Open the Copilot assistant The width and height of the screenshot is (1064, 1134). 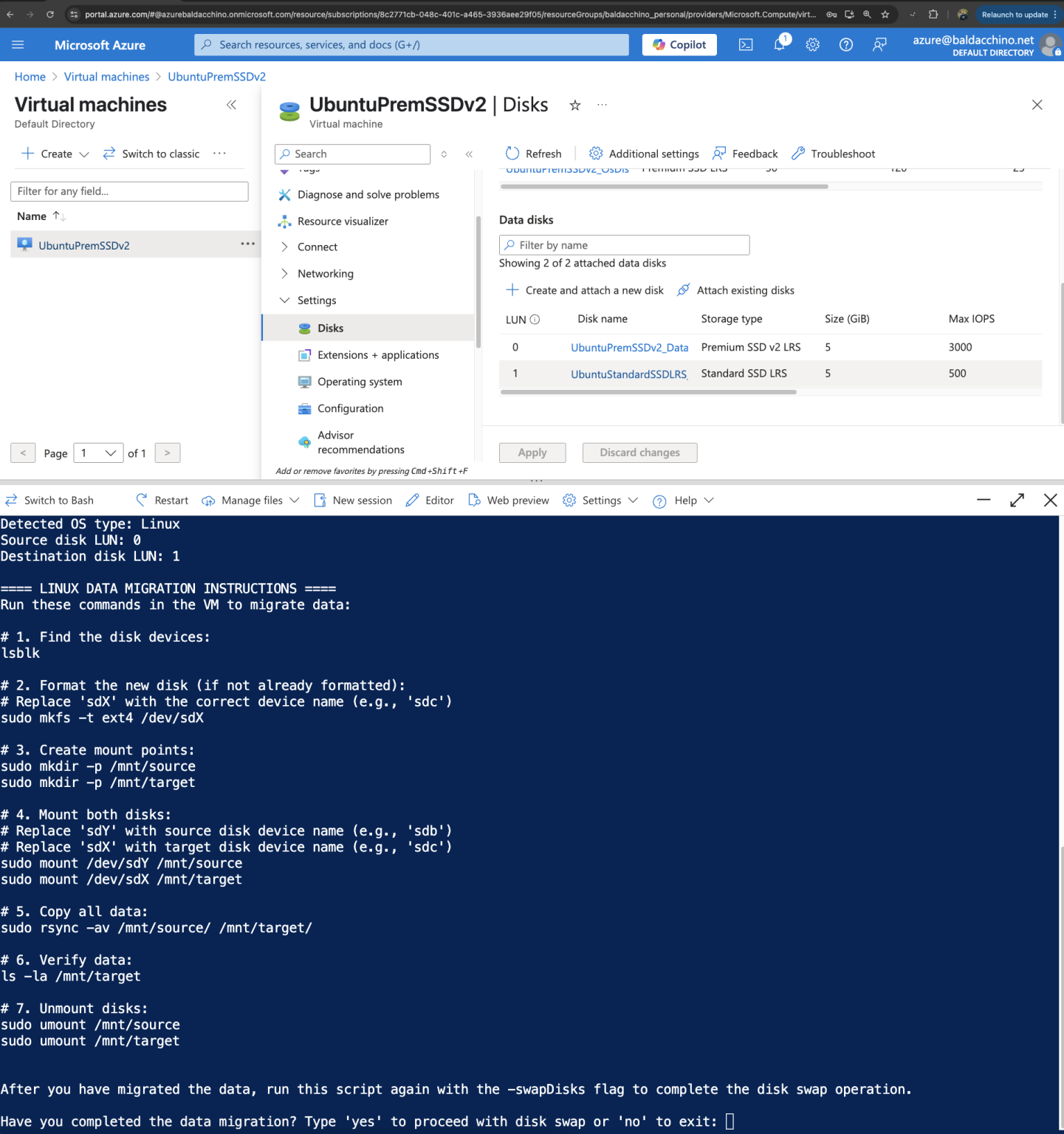679,44
